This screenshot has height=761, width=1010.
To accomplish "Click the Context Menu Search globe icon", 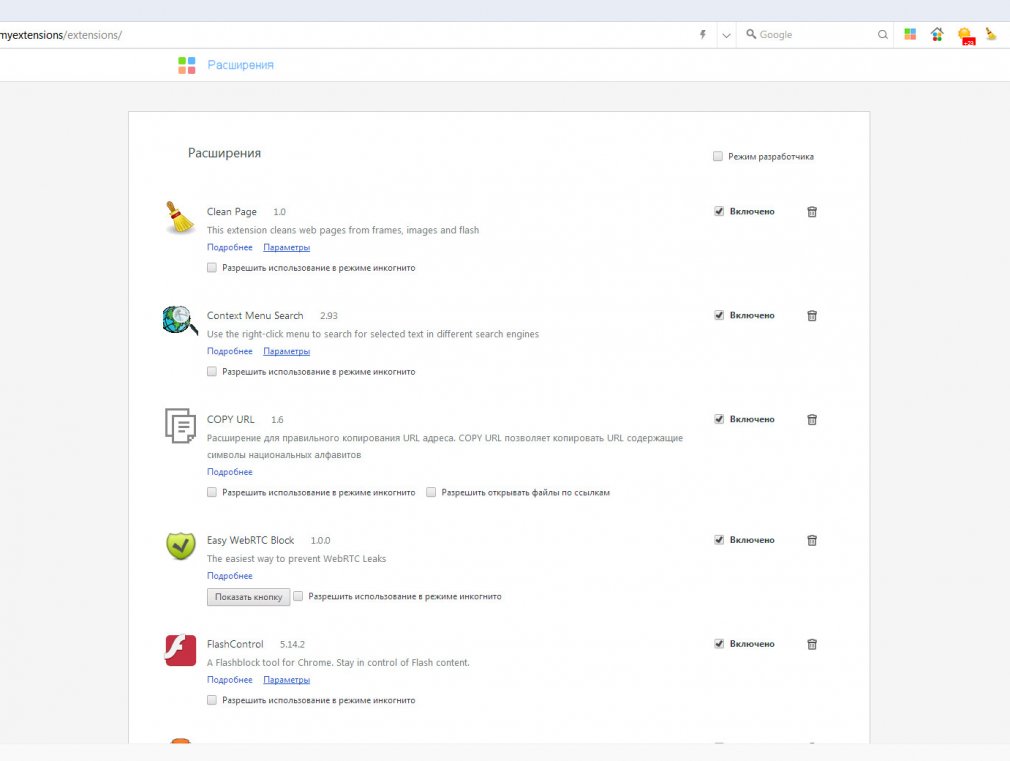I will coord(180,320).
